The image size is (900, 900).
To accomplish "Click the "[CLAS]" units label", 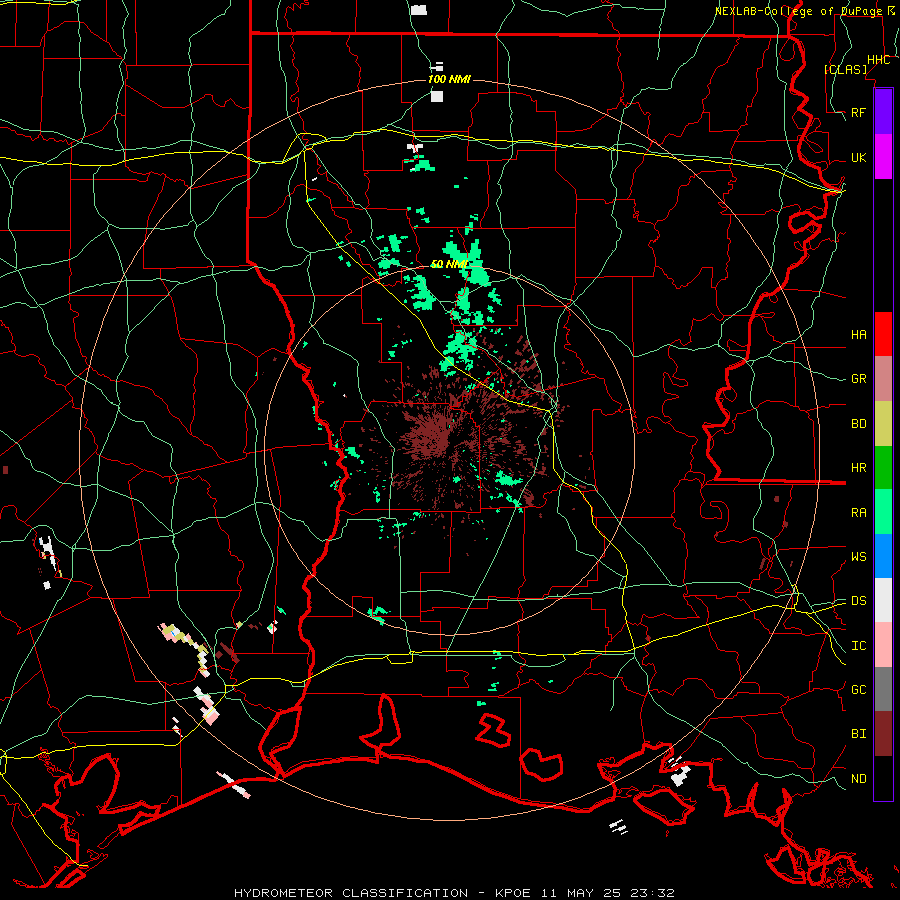I will tap(845, 69).
